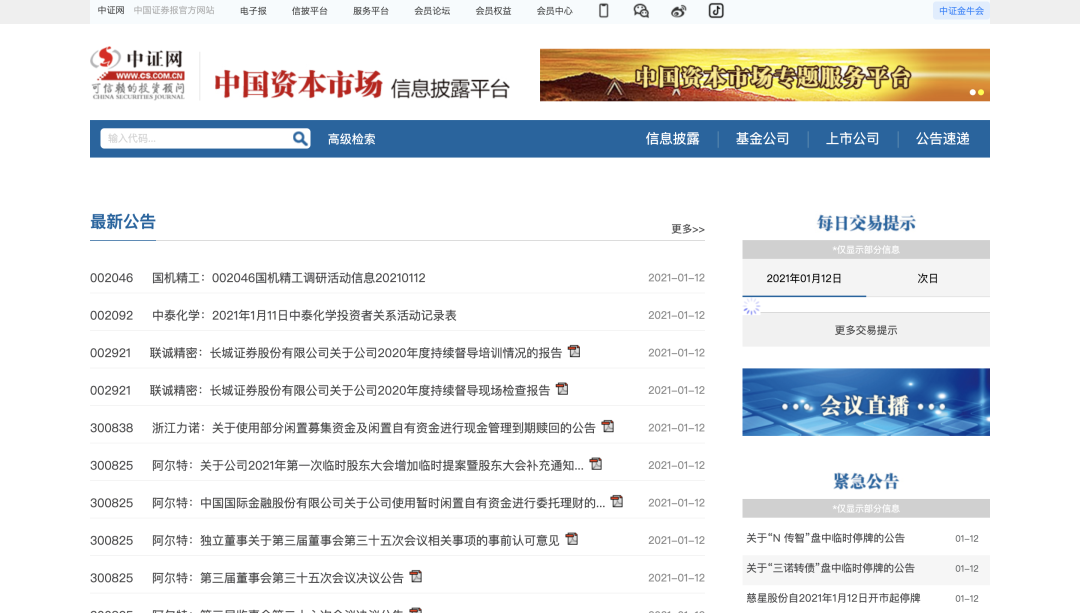Viewport: 1080px width, 613px height.
Task: Open the 信息披露 navigation item
Action: [x=672, y=139]
